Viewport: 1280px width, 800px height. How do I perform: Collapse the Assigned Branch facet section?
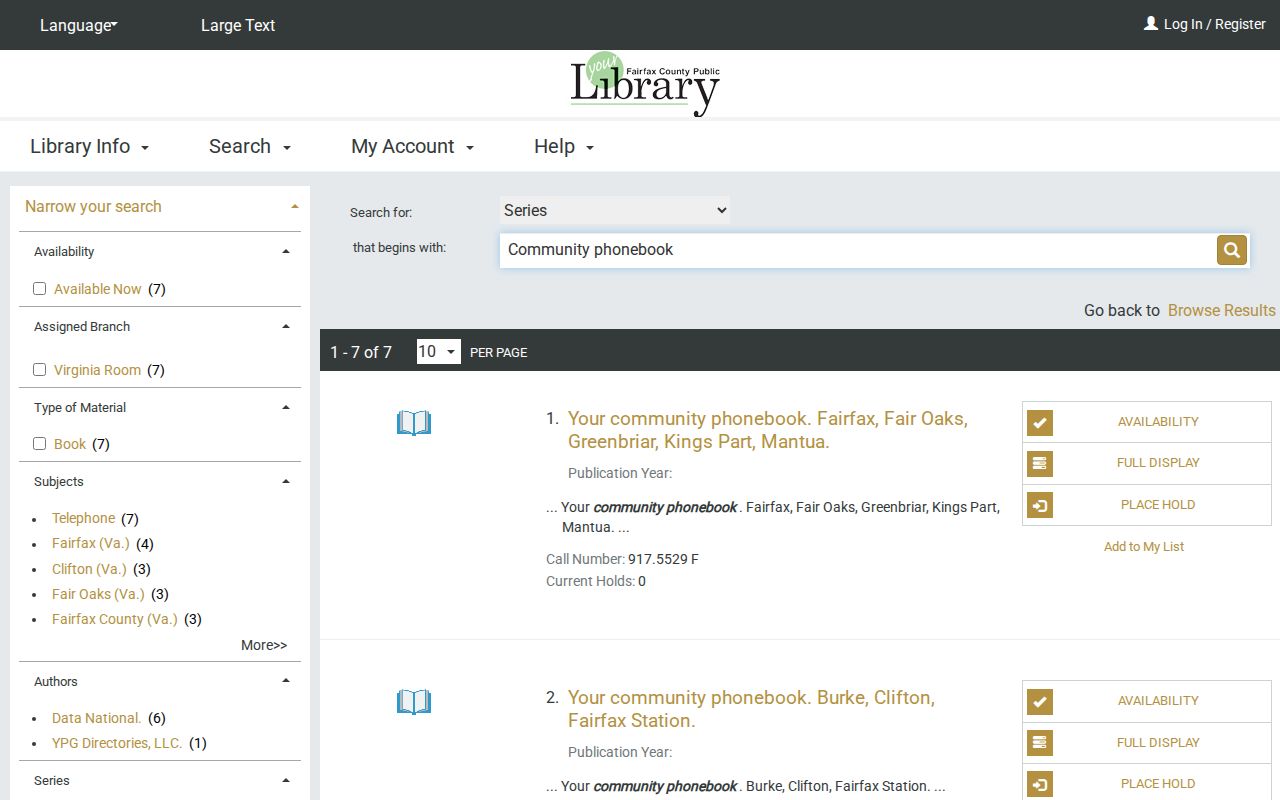(x=286, y=327)
